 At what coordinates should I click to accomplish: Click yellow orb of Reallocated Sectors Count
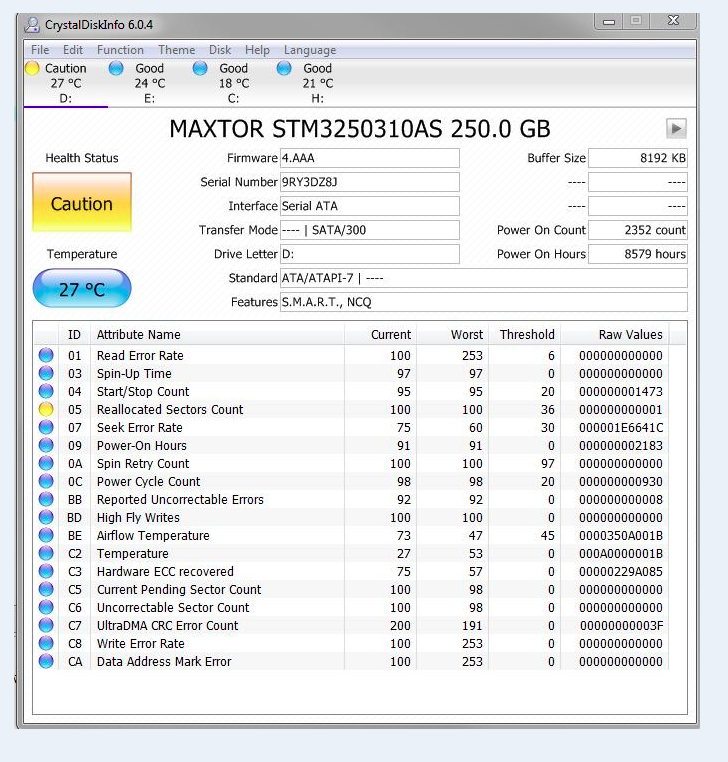pos(46,409)
